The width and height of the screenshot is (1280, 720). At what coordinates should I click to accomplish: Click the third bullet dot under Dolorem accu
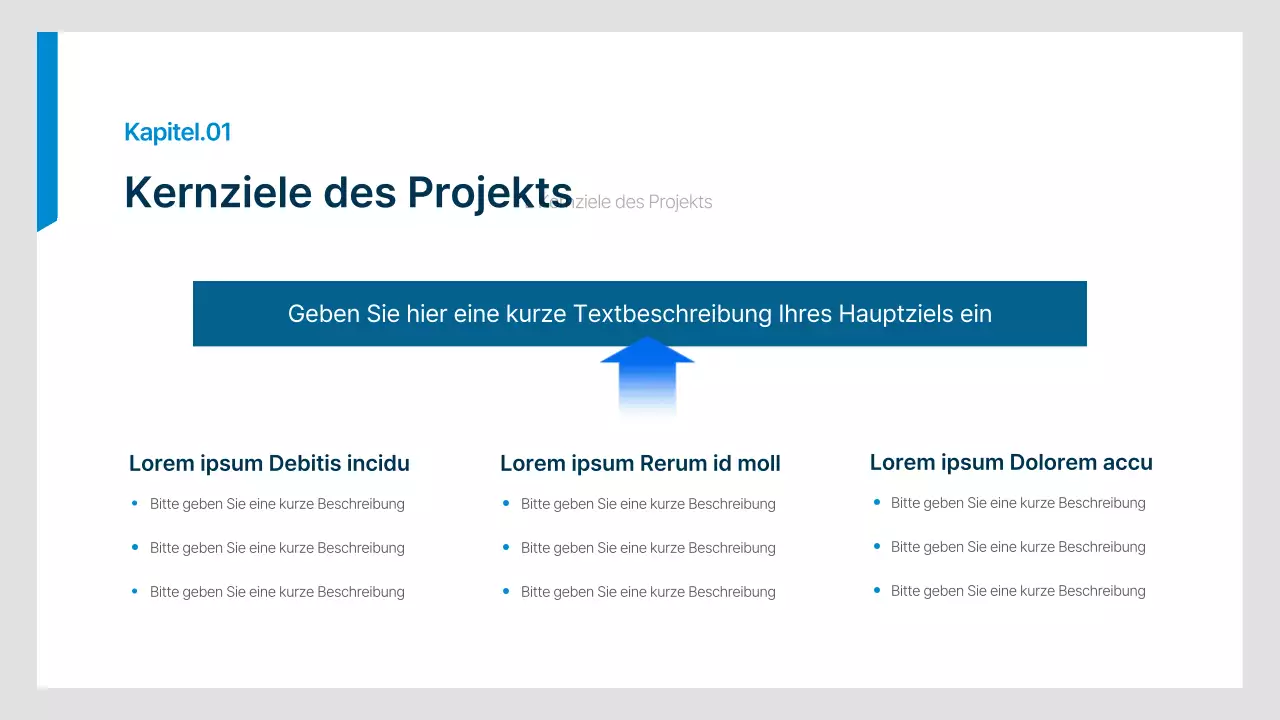point(876,590)
